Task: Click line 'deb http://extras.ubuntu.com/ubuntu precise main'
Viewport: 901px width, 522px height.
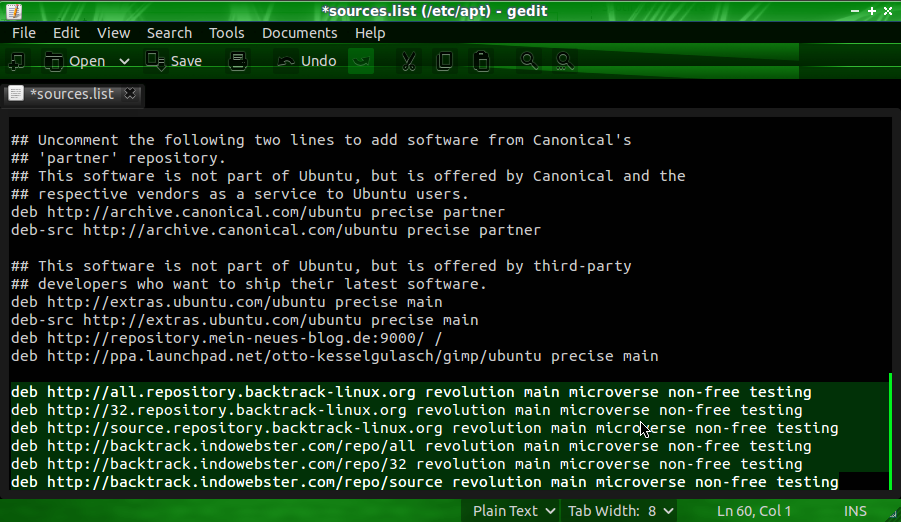Action: point(226,302)
